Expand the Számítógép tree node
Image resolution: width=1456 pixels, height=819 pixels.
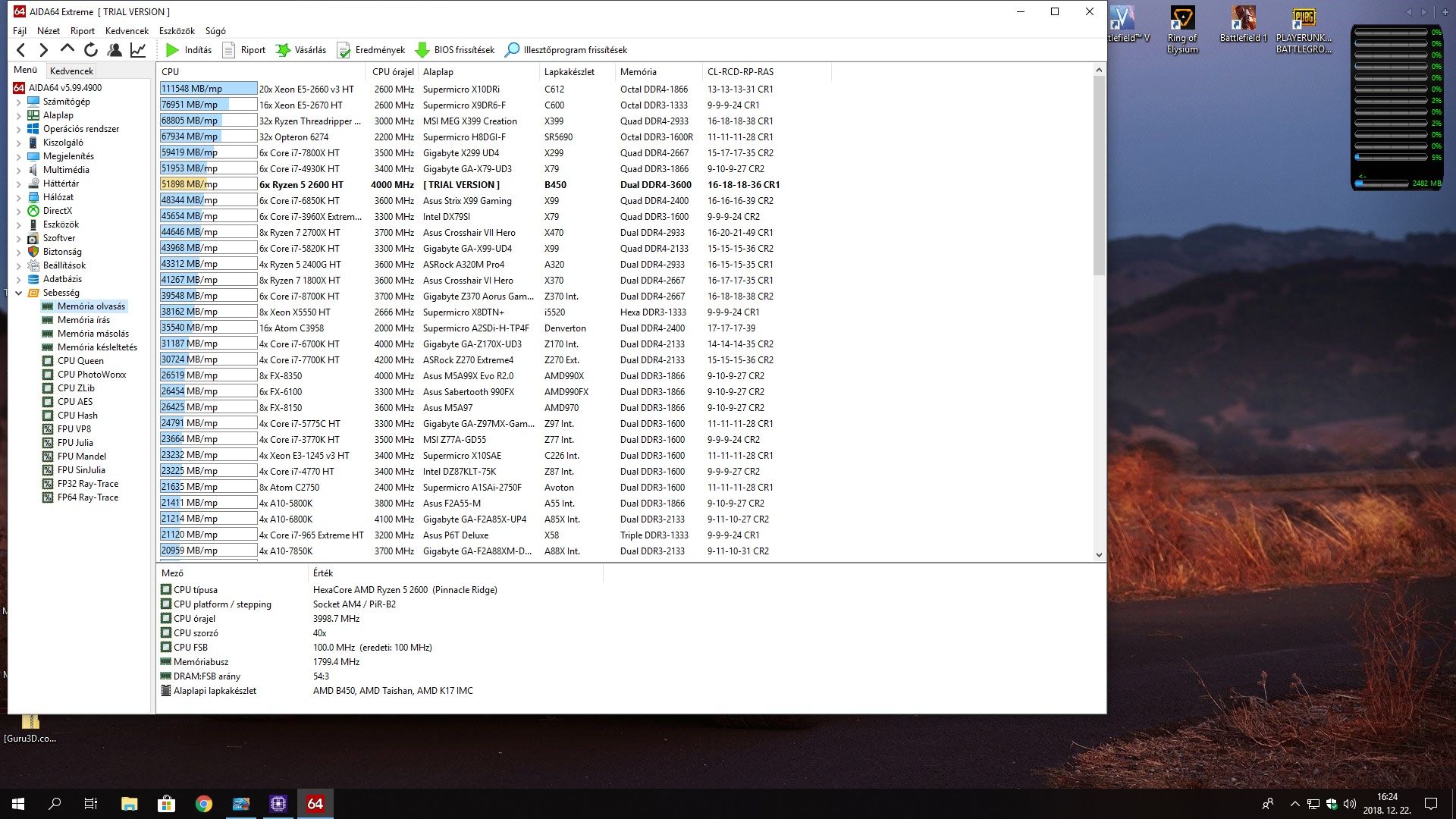click(x=19, y=102)
